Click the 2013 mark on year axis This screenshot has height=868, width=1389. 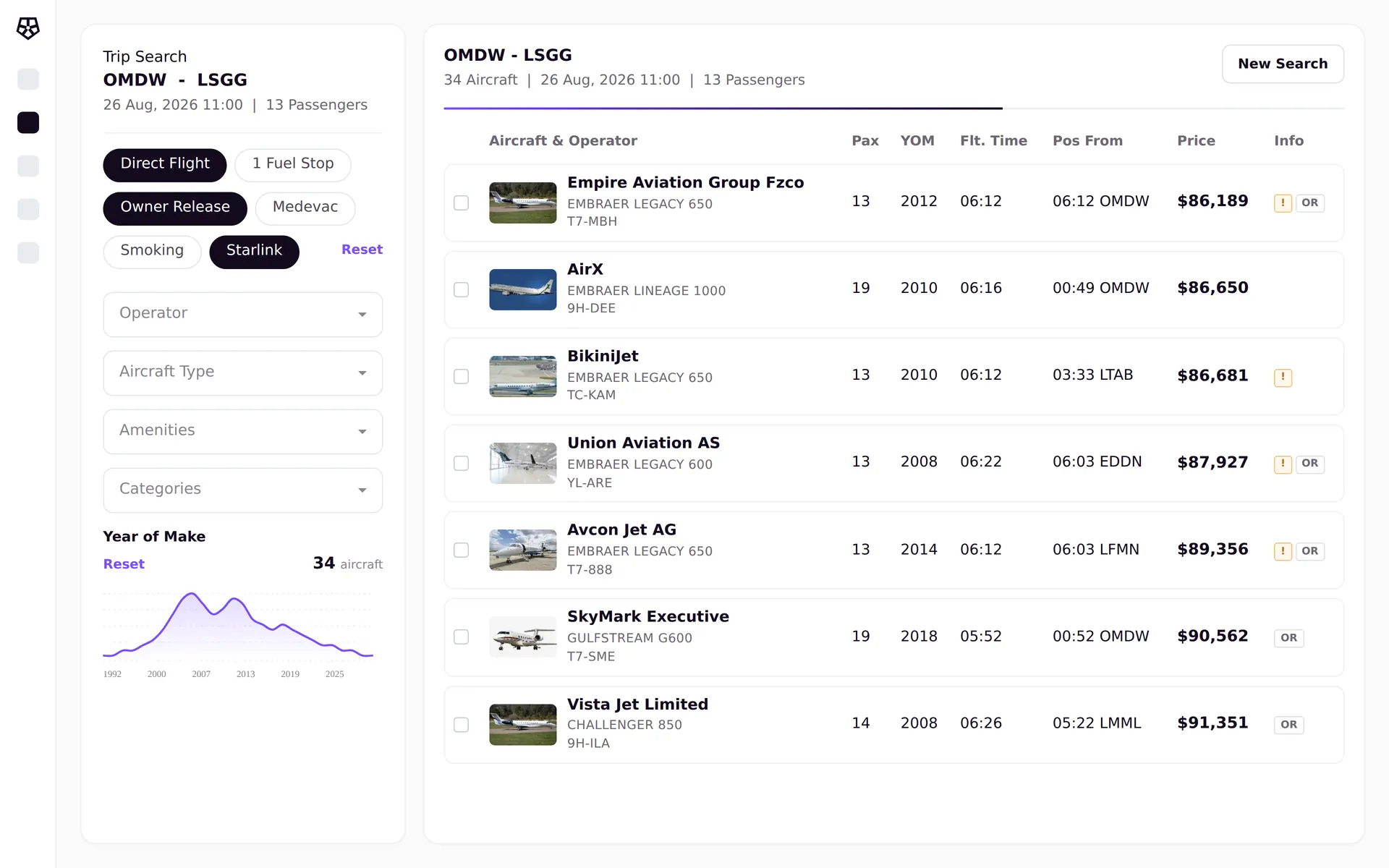[245, 674]
